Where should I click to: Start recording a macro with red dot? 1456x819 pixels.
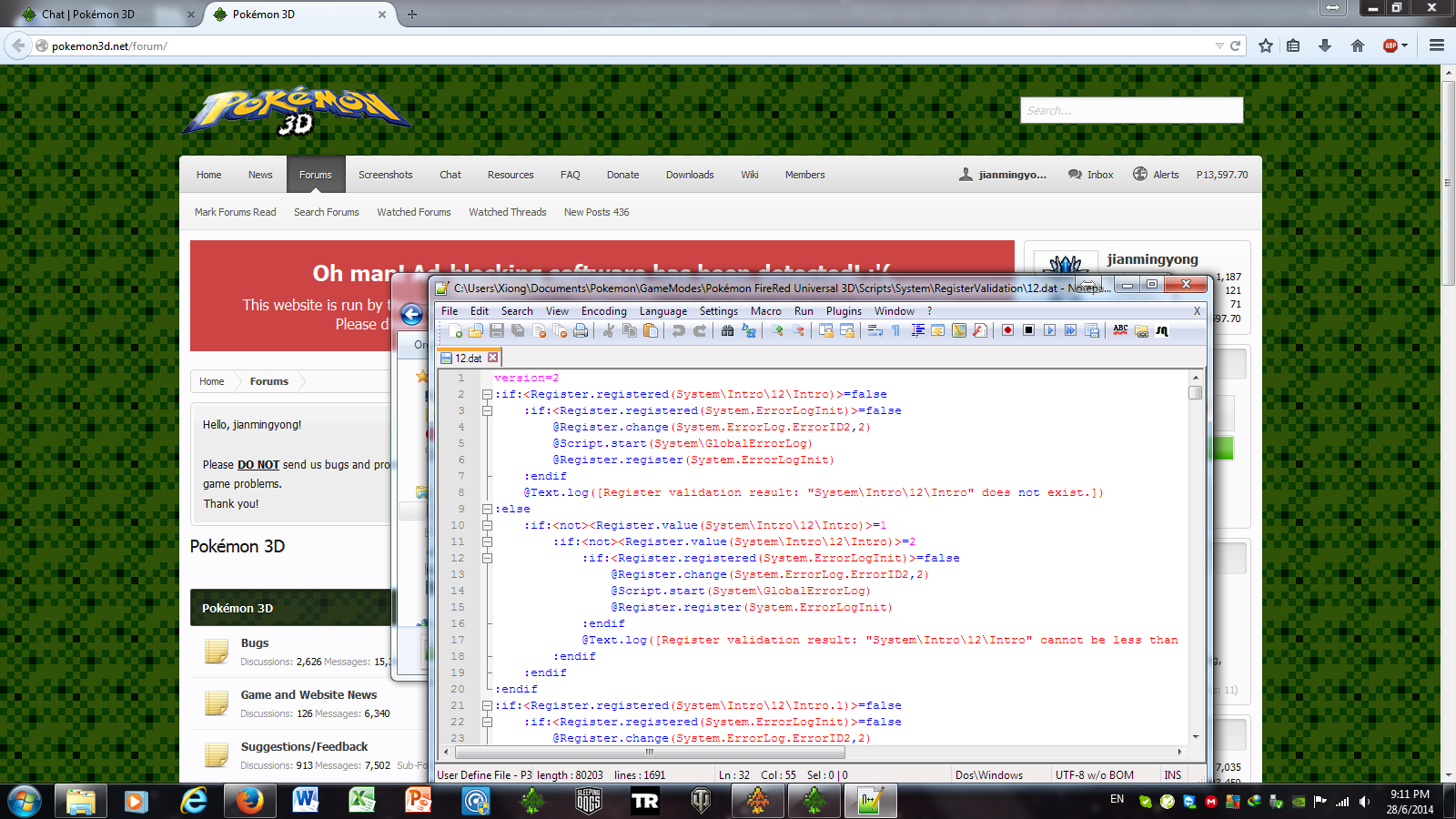[1007, 331]
